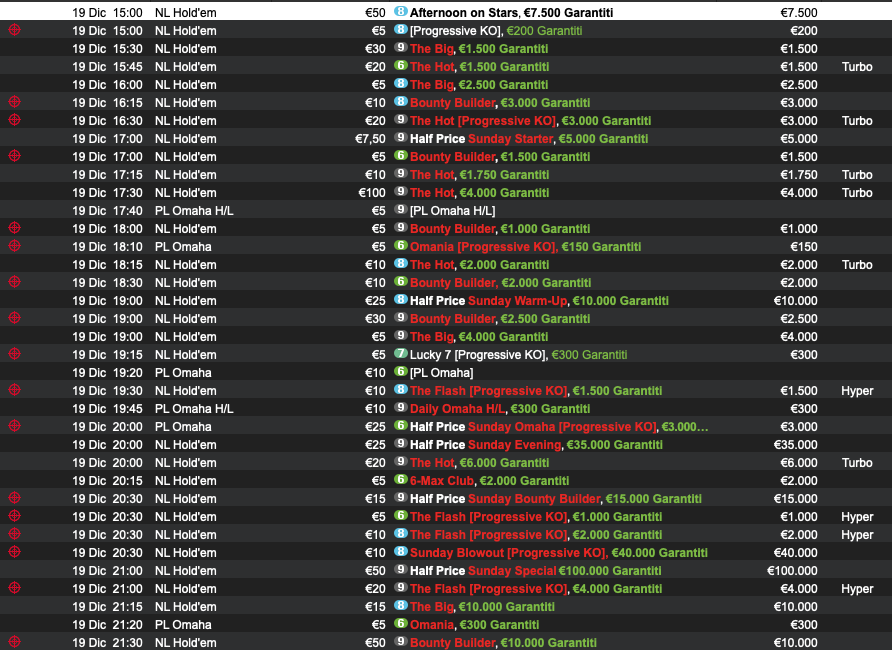Click the '19 Dic 19:45' start time cell
The image size is (892, 650).
point(108,409)
